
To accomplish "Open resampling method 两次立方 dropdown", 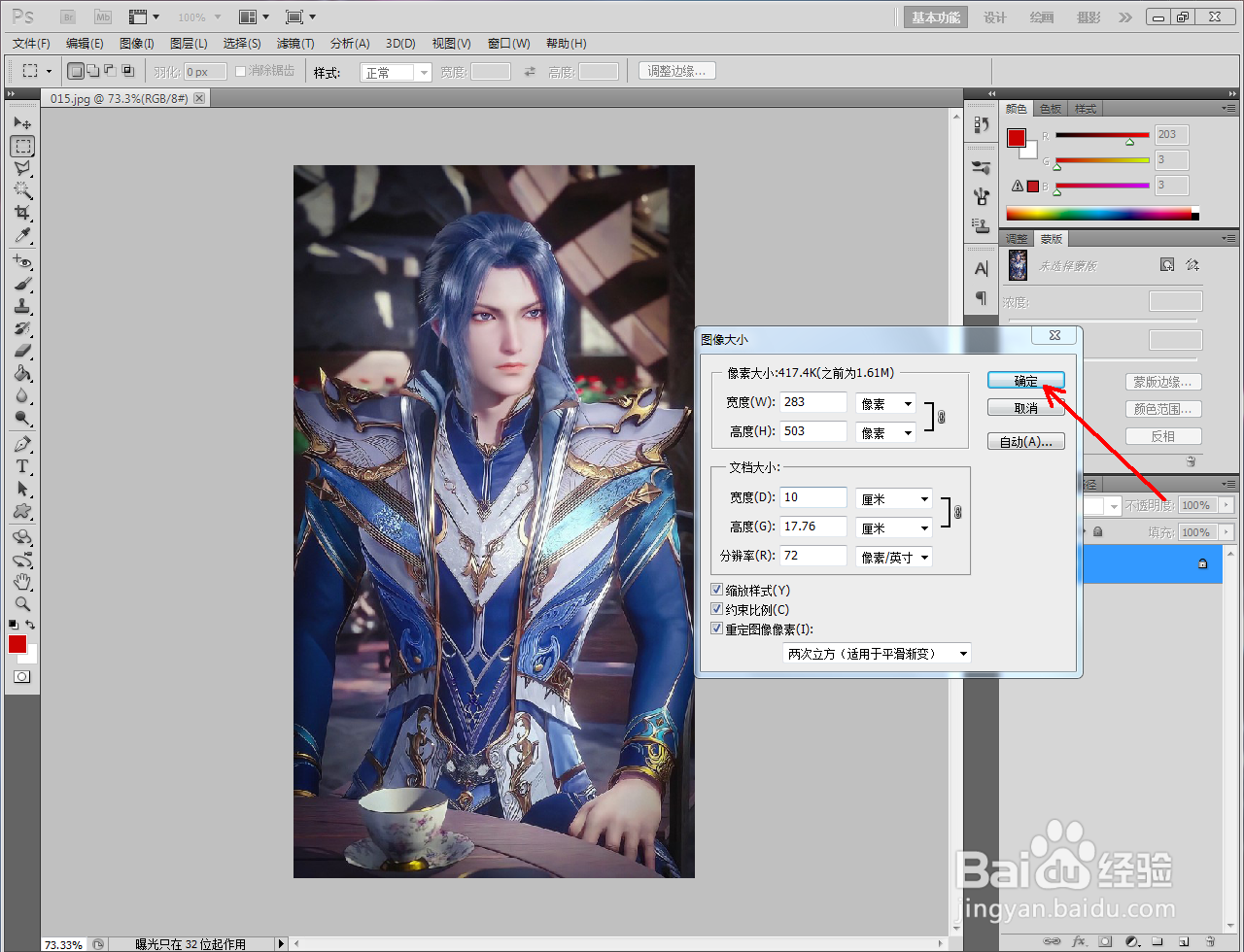I will [877, 654].
